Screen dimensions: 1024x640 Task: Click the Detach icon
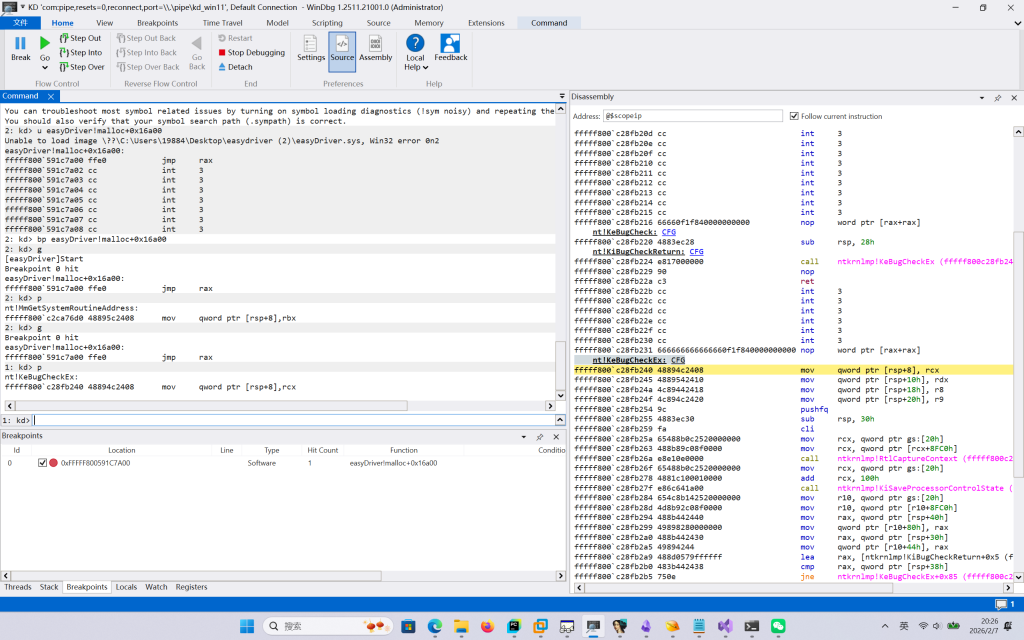click(235, 67)
